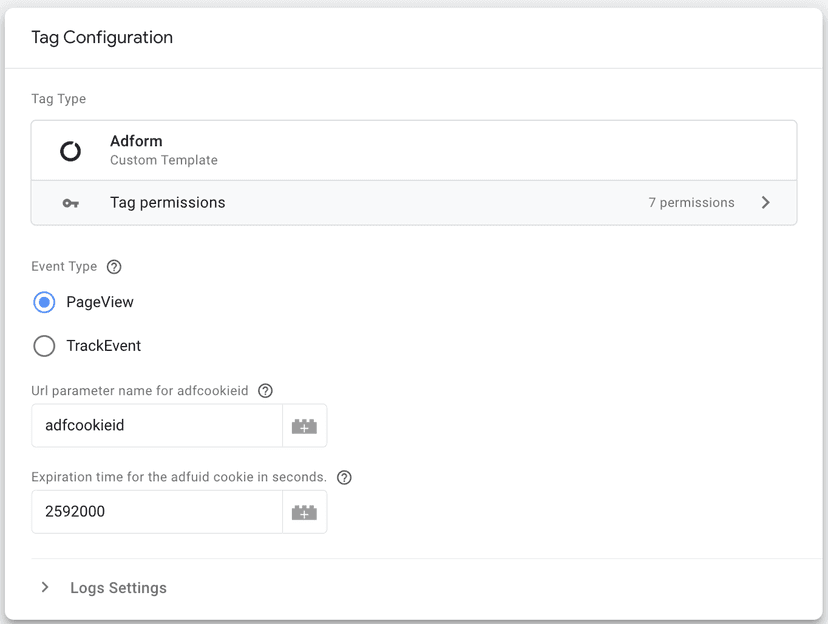Expand the Logs Settings section arrow

point(44,587)
